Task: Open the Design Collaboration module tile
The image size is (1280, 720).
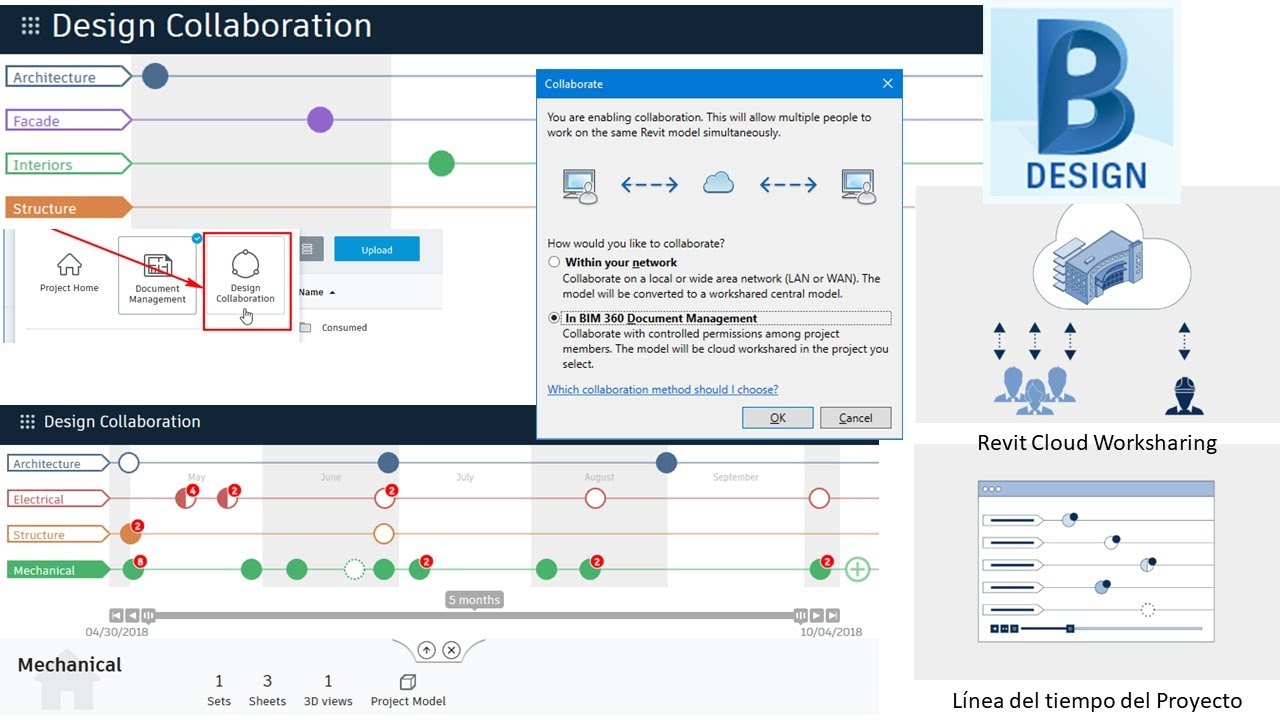Action: pyautogui.click(x=245, y=279)
